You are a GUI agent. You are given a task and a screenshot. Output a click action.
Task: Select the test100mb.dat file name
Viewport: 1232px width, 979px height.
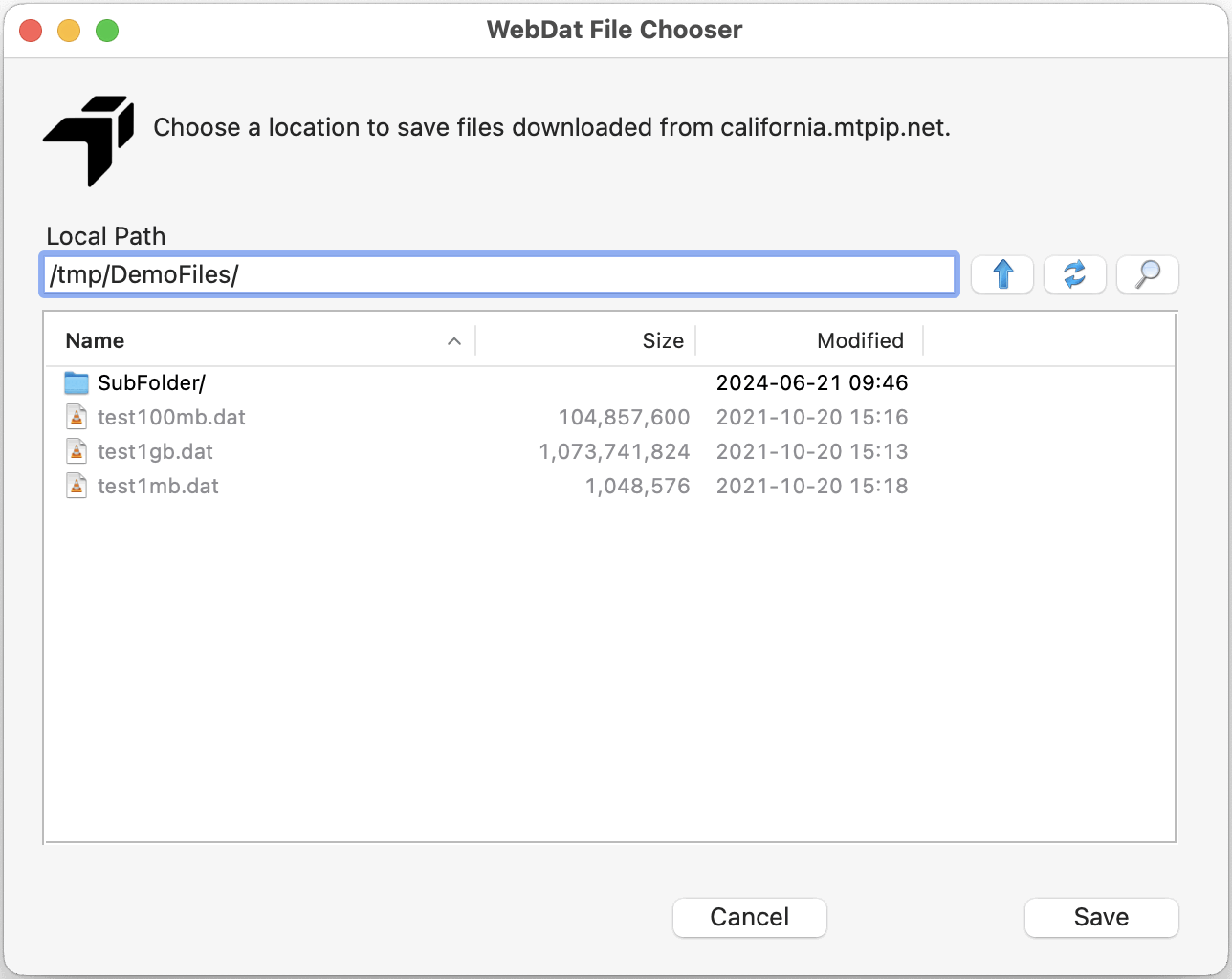click(171, 418)
